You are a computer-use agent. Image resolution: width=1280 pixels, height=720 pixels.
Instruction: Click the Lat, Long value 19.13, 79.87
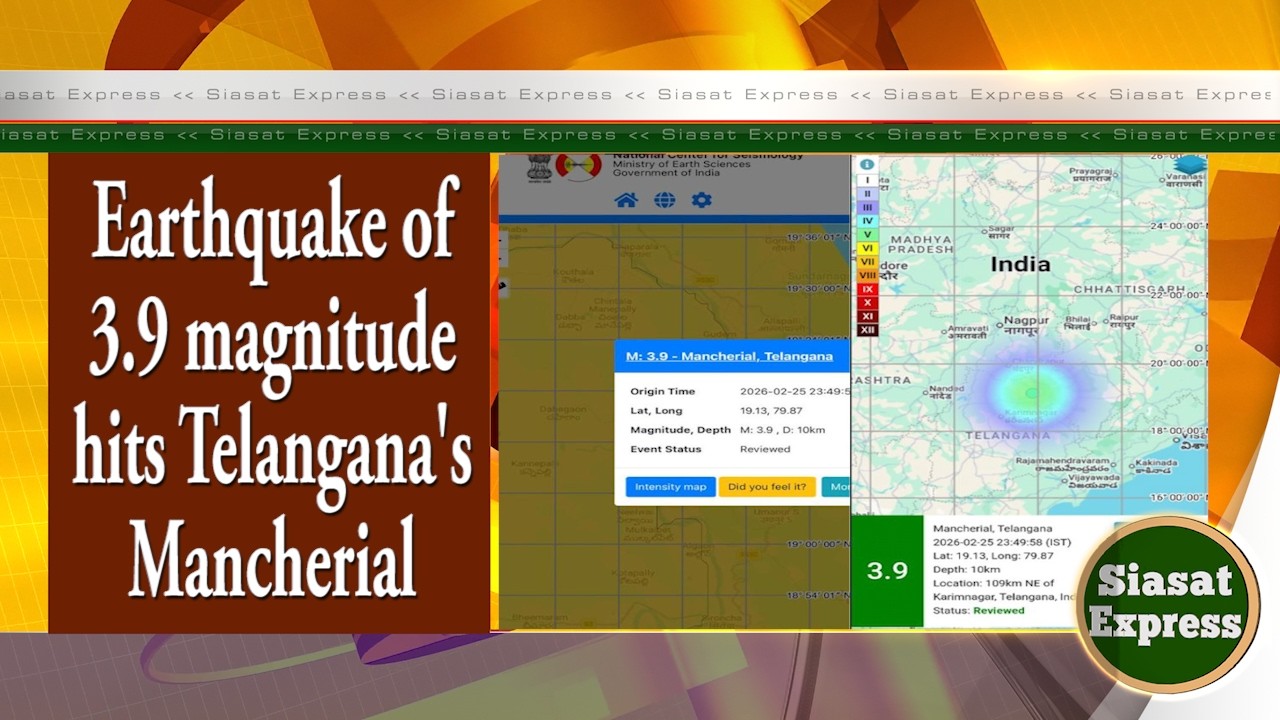(770, 410)
